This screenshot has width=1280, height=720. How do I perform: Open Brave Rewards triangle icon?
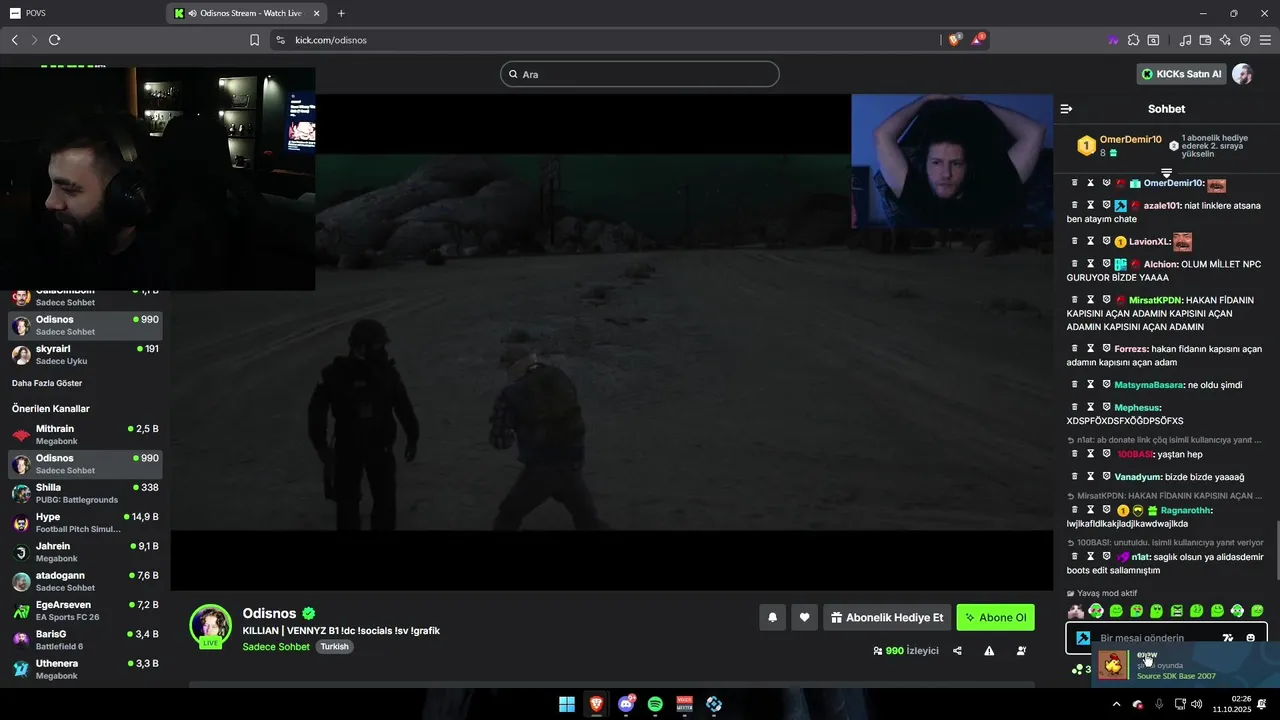tap(977, 40)
